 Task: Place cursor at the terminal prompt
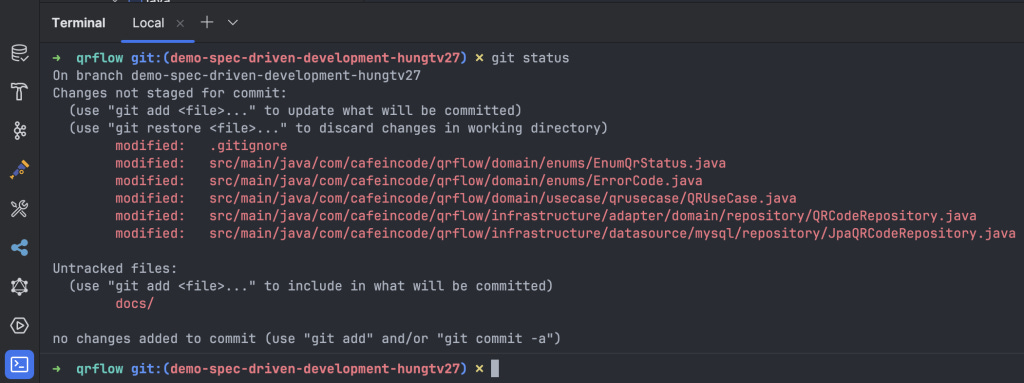tap(494, 369)
